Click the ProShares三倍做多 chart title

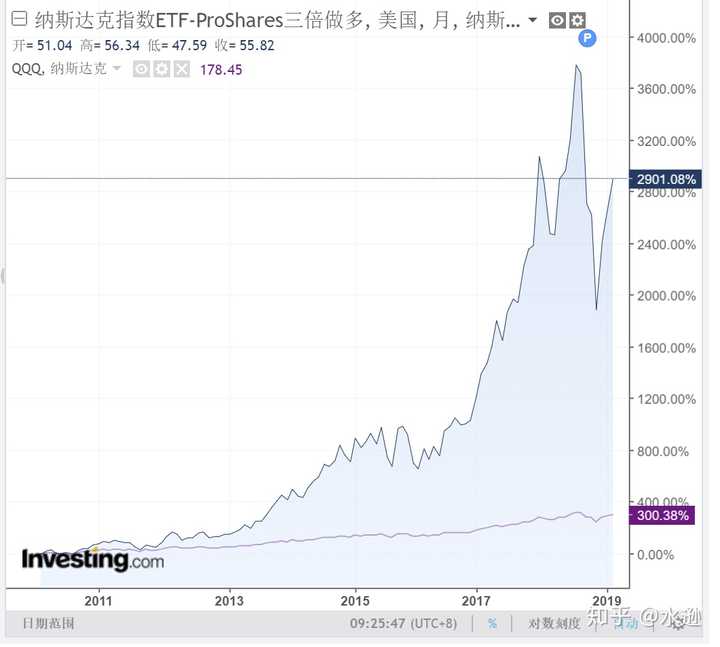coord(276,20)
